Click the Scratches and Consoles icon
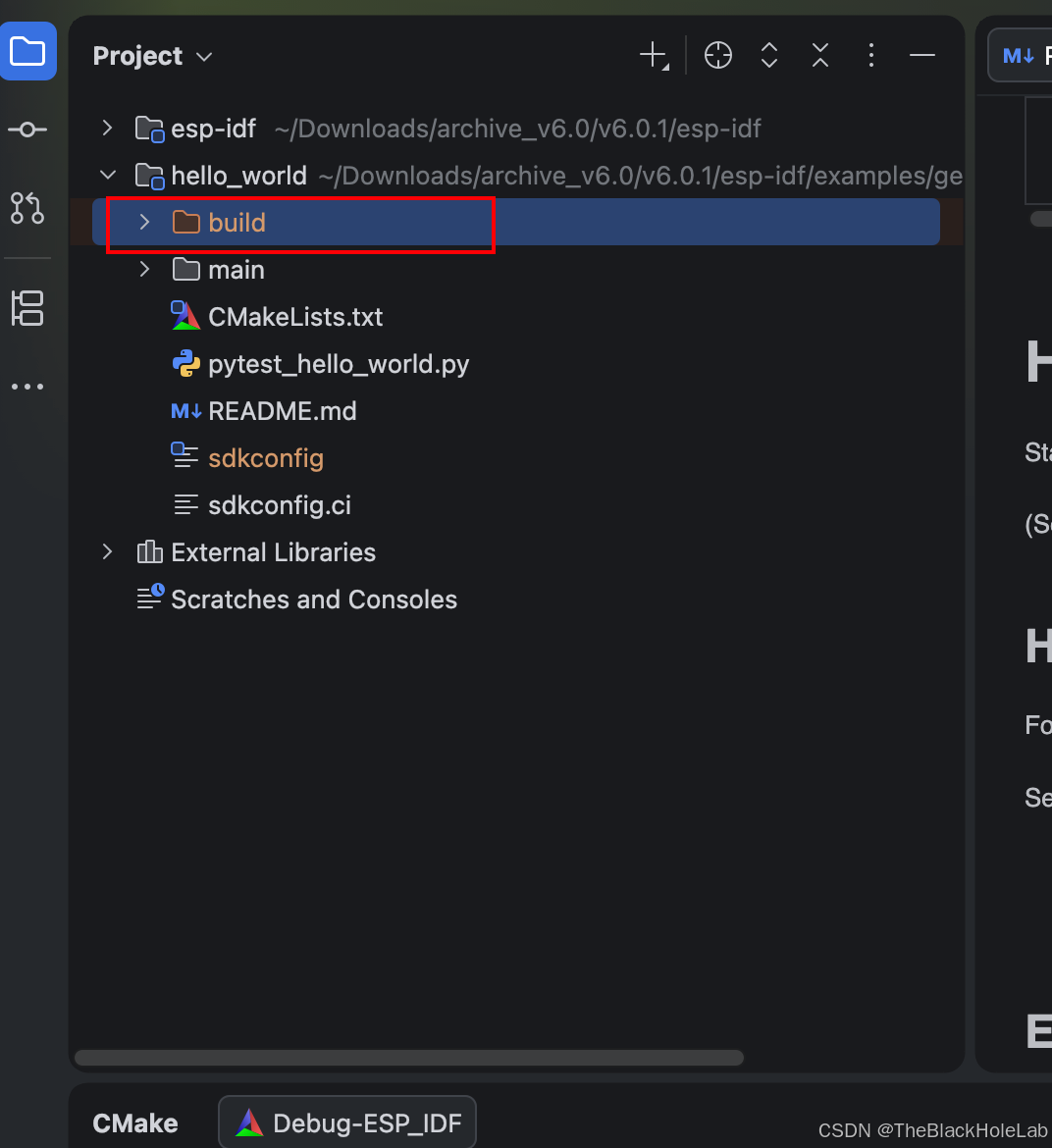The image size is (1052, 1148). click(x=150, y=597)
